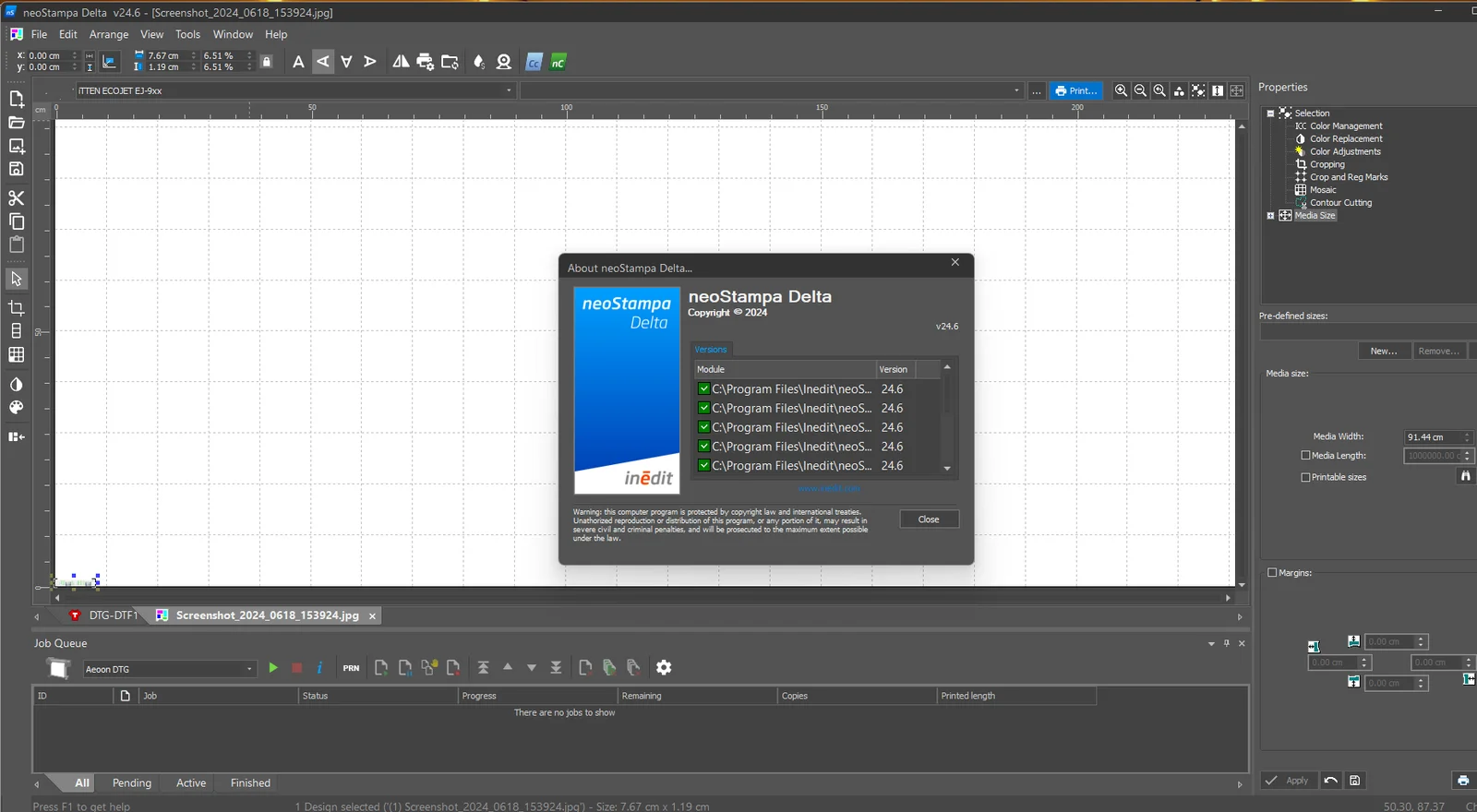The height and width of the screenshot is (812, 1477).
Task: Enable the Printable sizes checkbox
Action: pos(1305,478)
